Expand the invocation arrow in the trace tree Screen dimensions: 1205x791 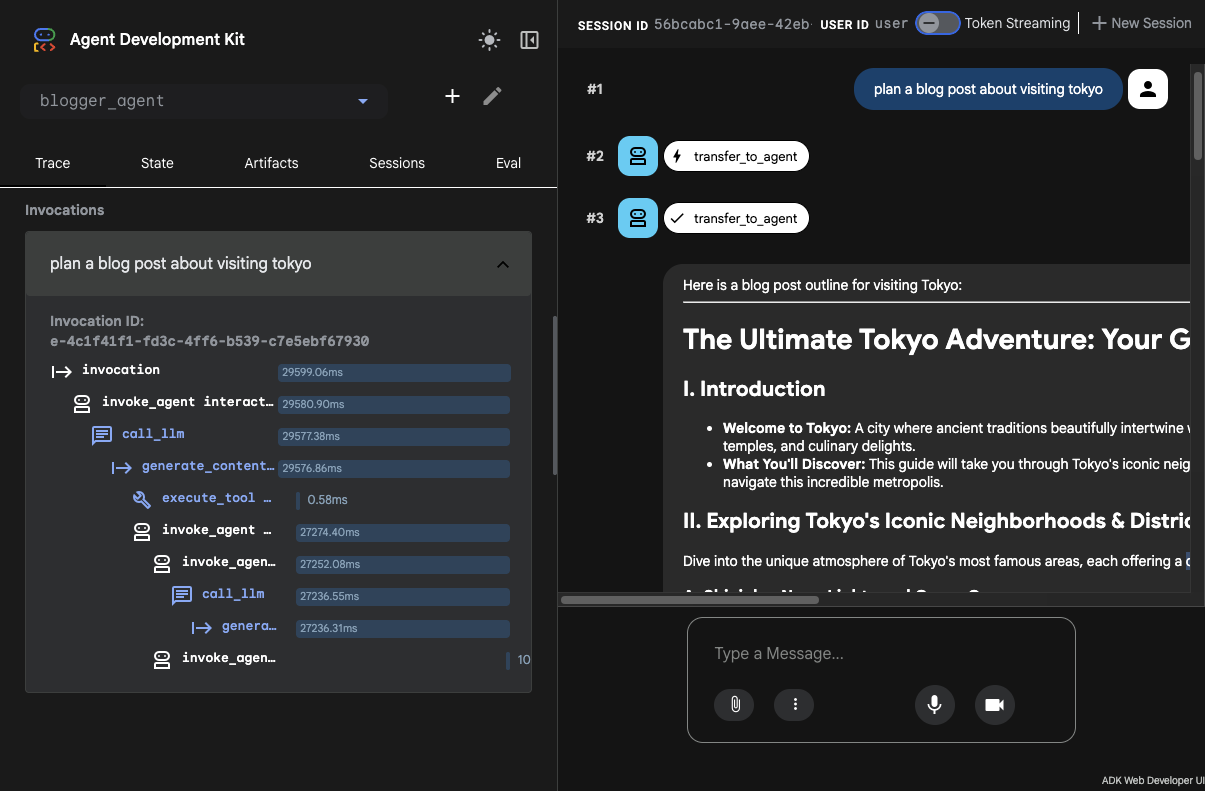click(x=62, y=370)
